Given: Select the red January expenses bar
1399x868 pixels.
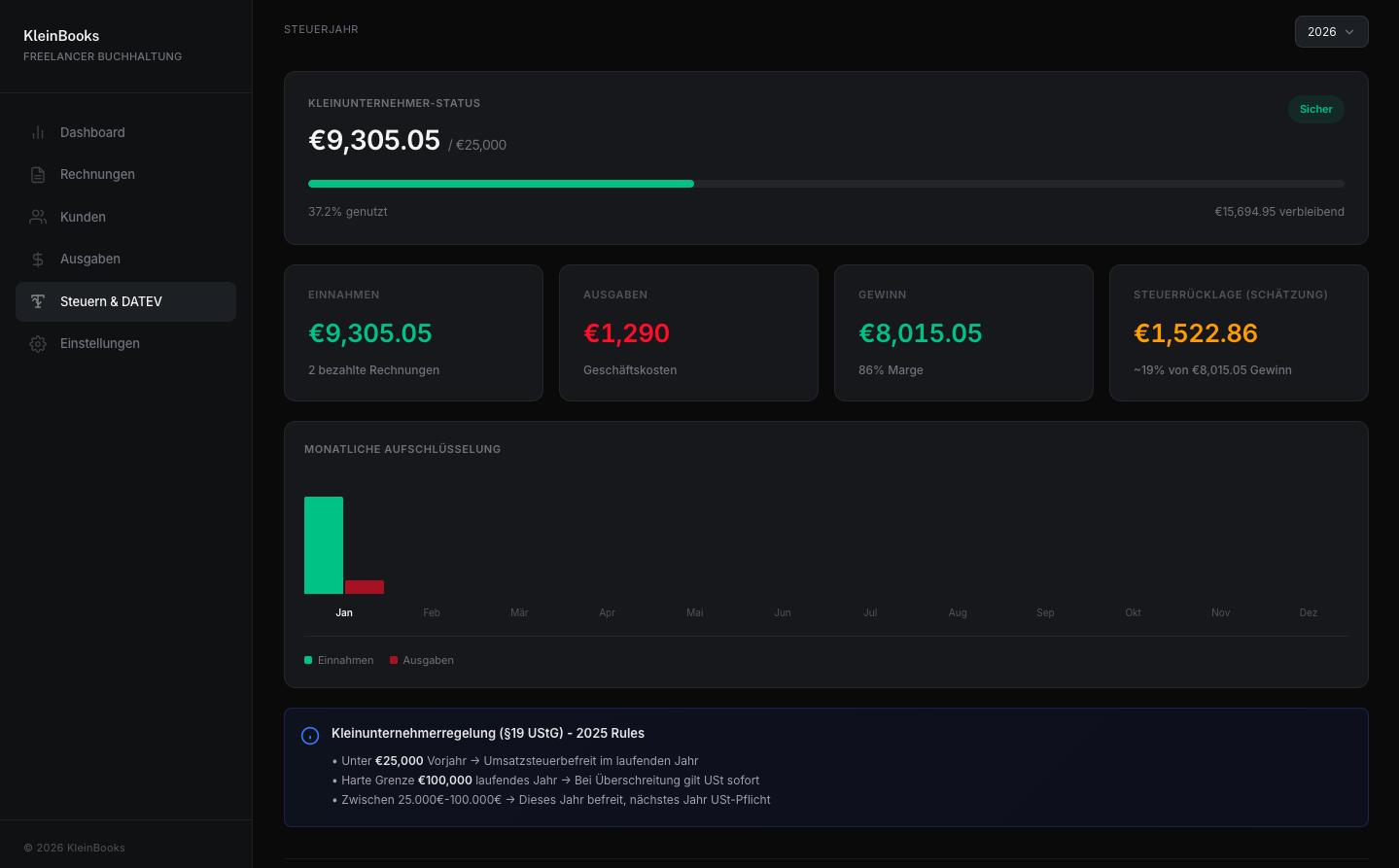Looking at the screenshot, I should point(365,587).
